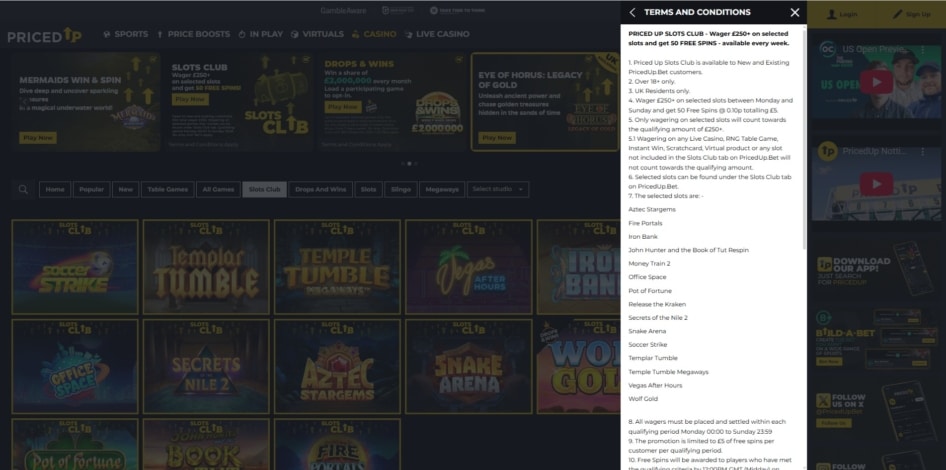The height and width of the screenshot is (470, 946).
Task: Open Price Boosts section
Action: pyautogui.click(x=193, y=34)
